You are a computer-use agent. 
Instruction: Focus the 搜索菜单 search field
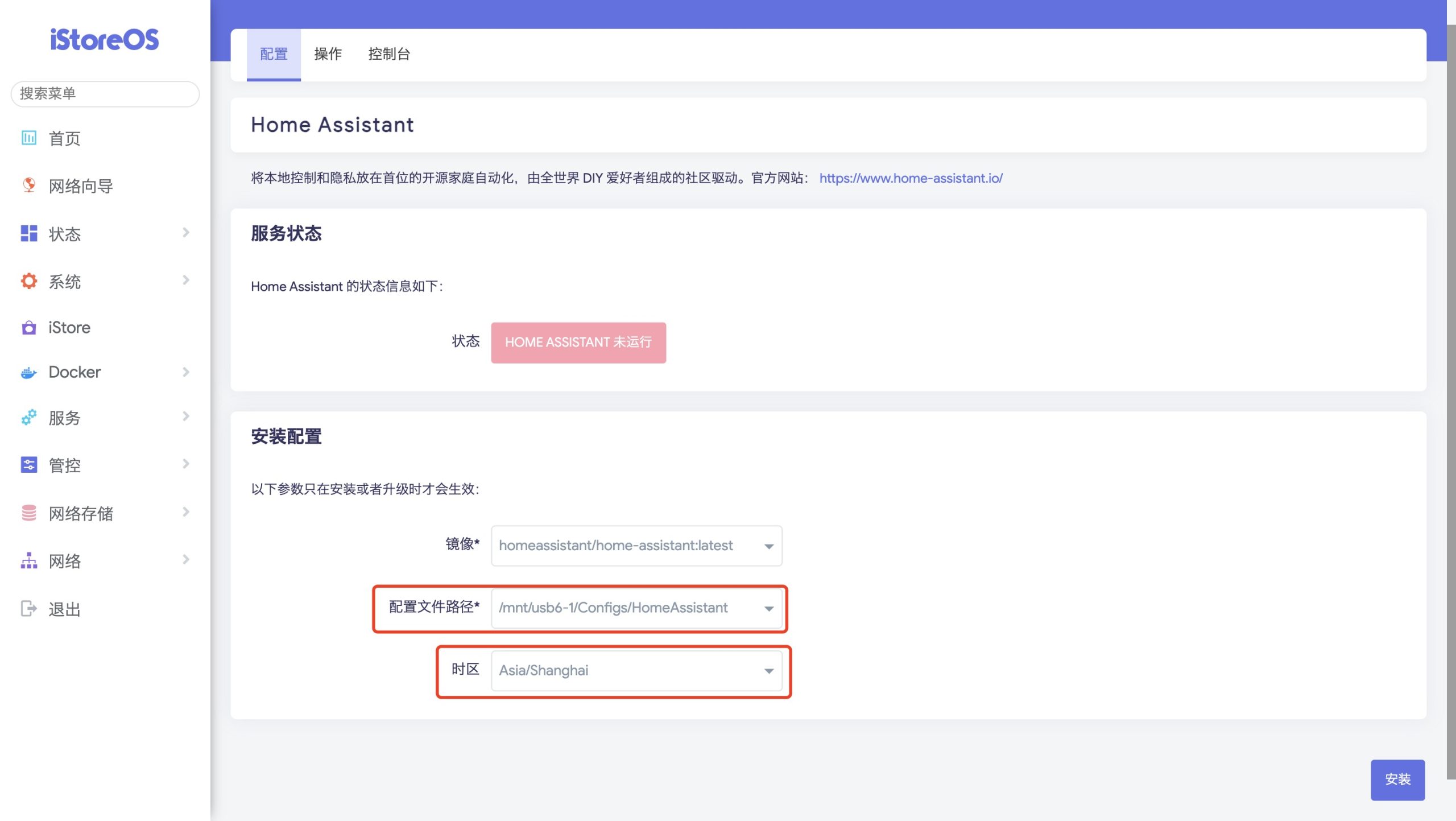pyautogui.click(x=105, y=94)
